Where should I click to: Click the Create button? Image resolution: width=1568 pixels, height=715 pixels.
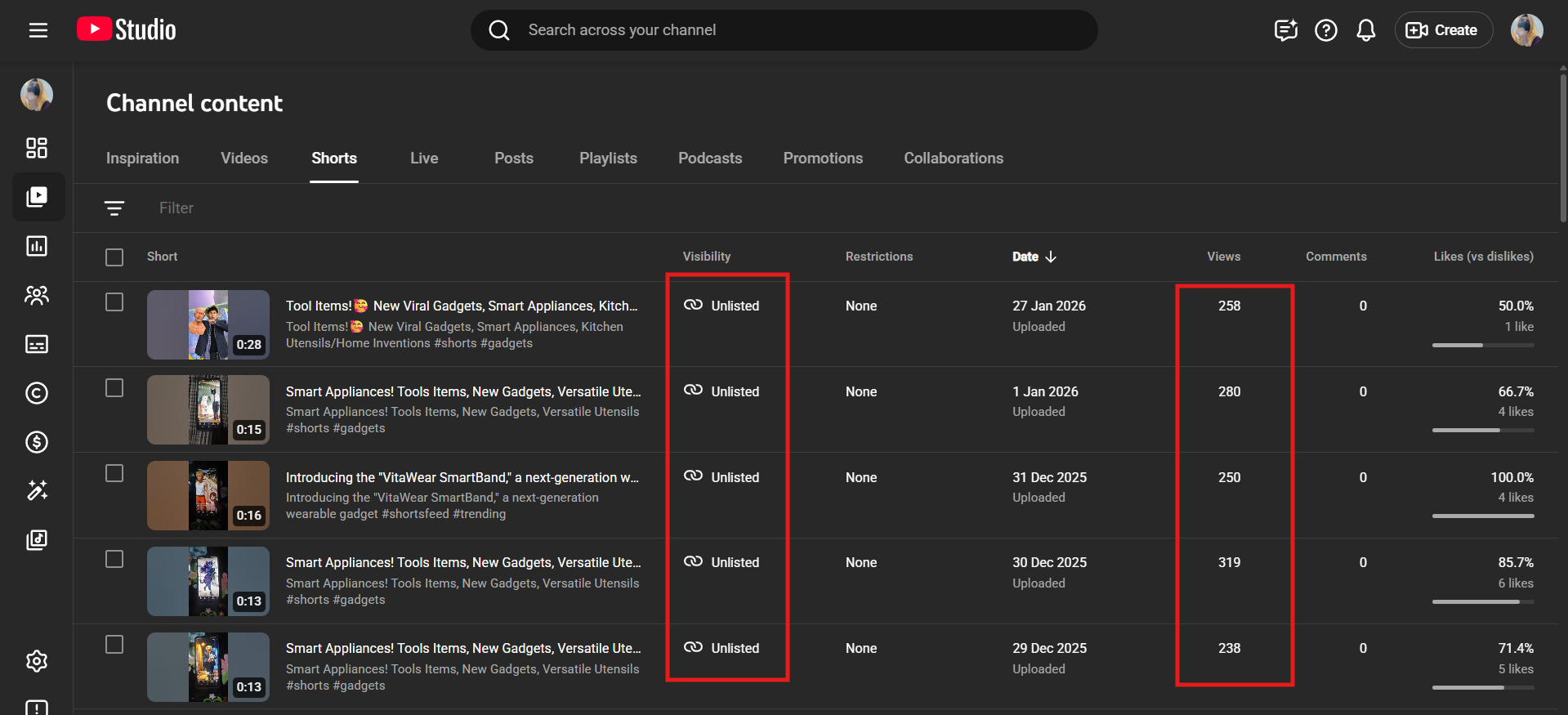click(1442, 30)
